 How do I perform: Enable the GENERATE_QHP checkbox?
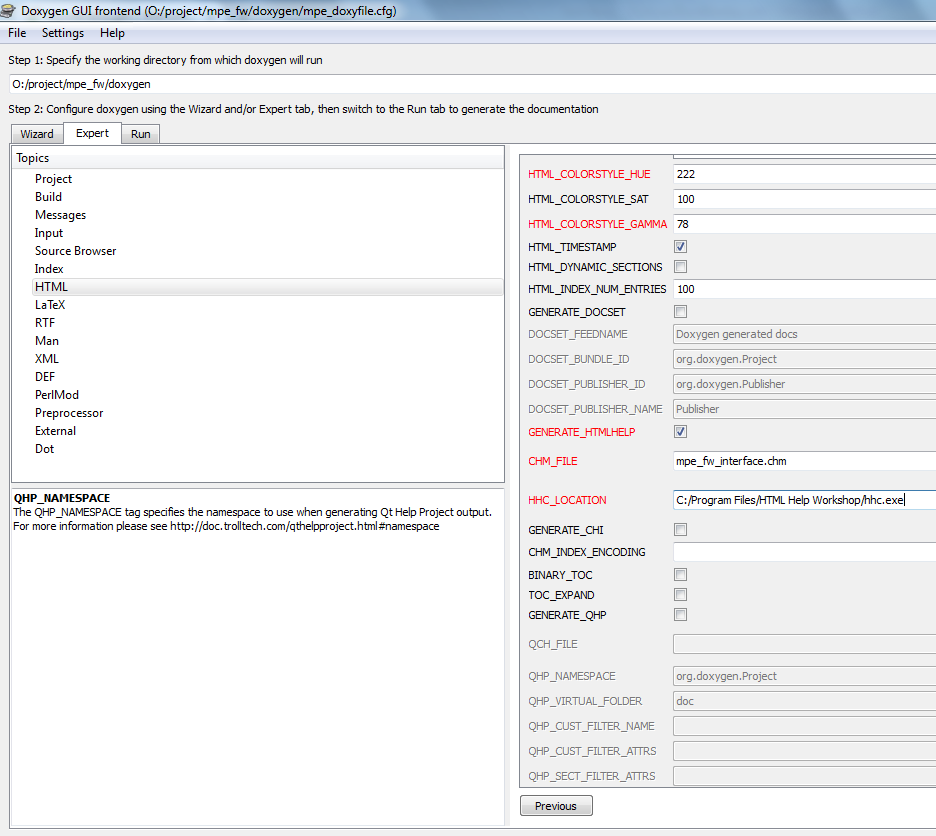[681, 615]
